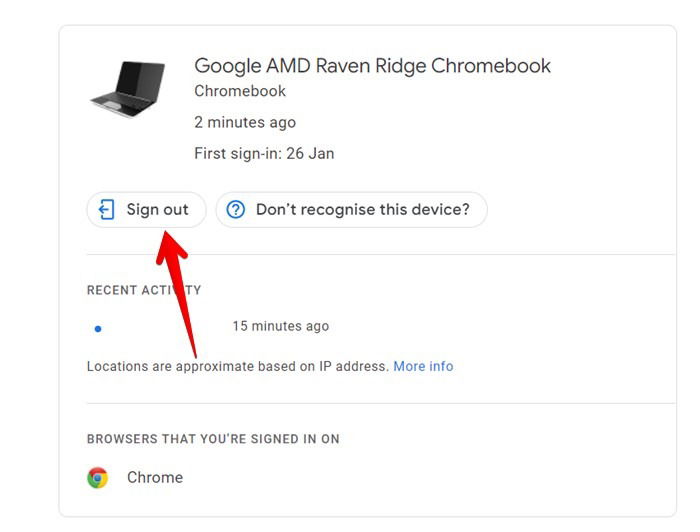Image resolution: width=700 pixels, height=532 pixels.
Task: Open the More info link
Action: (423, 366)
